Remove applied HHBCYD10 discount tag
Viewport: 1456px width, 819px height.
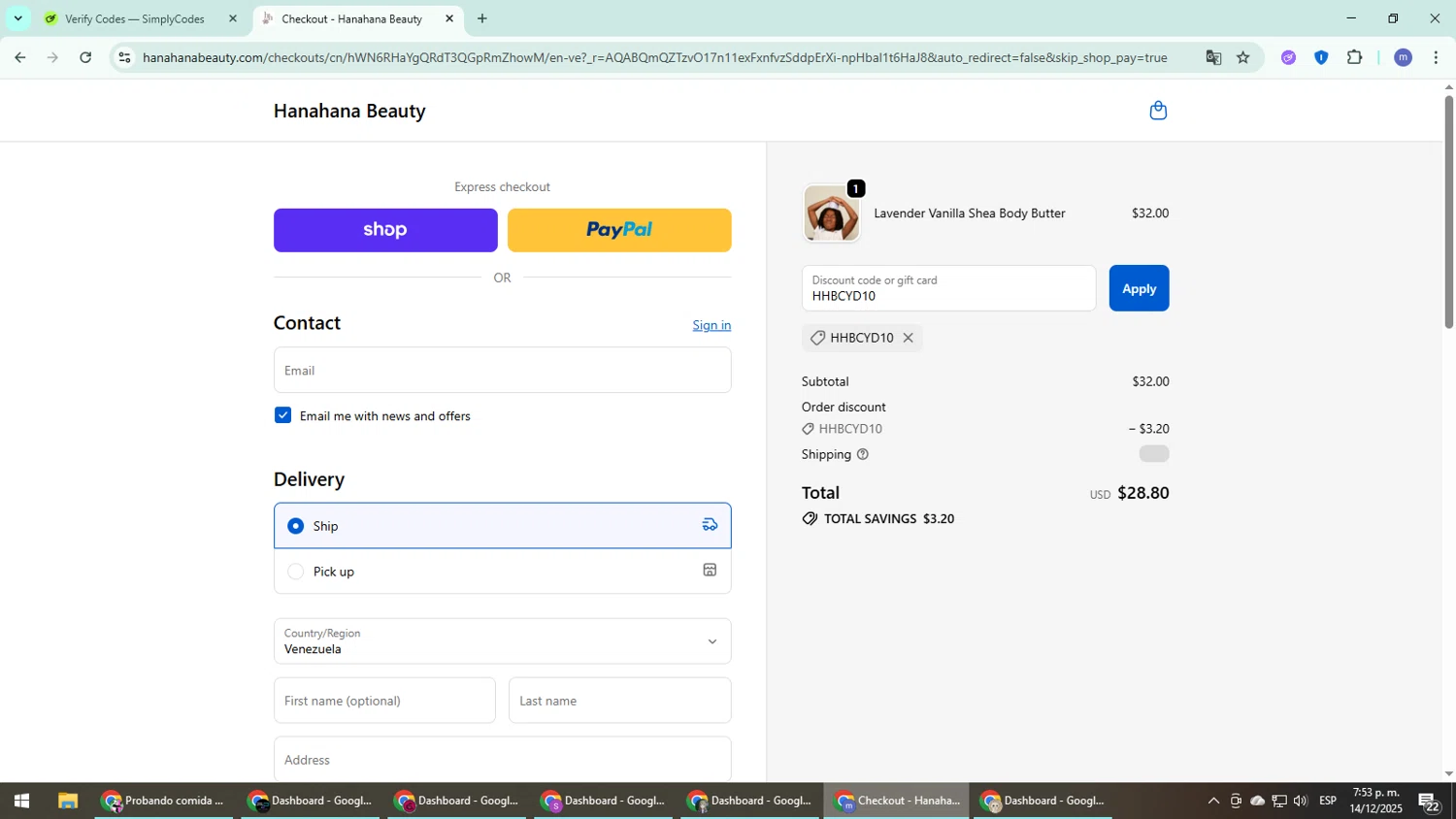tap(908, 338)
